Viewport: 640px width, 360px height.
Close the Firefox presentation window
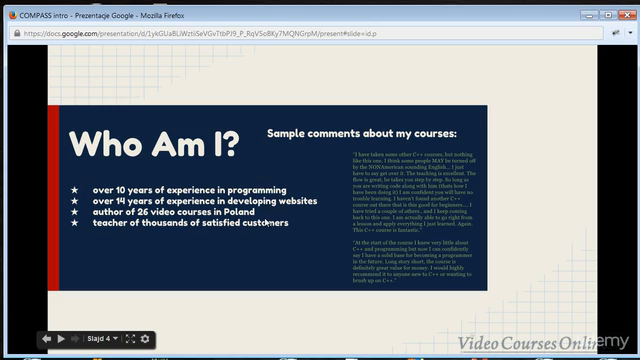pyautogui.click(x=627, y=15)
